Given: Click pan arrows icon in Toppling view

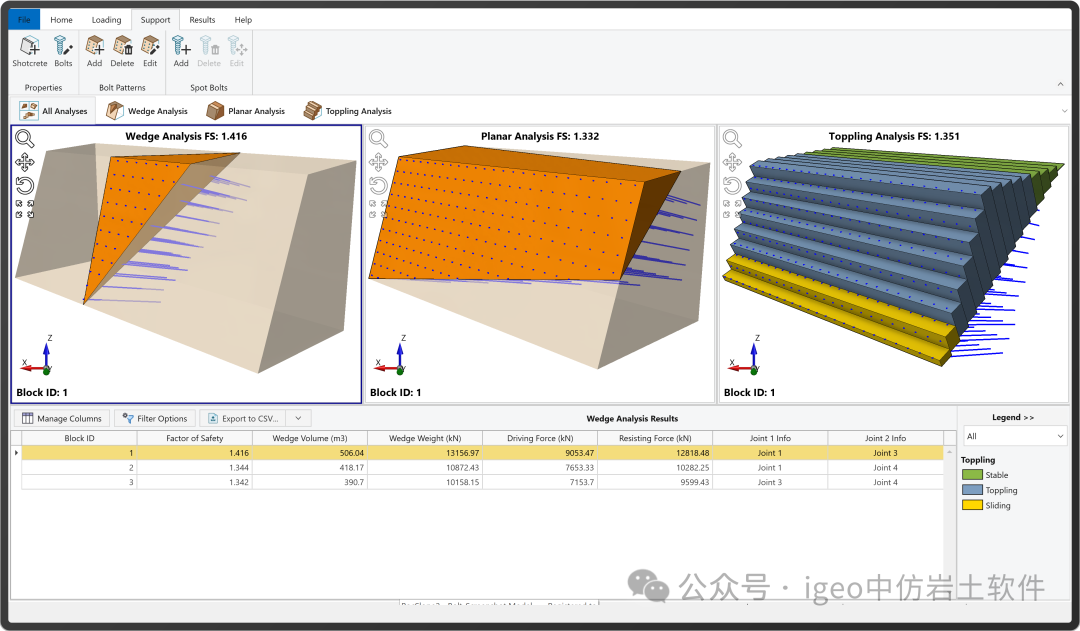Looking at the screenshot, I should coord(732,162).
